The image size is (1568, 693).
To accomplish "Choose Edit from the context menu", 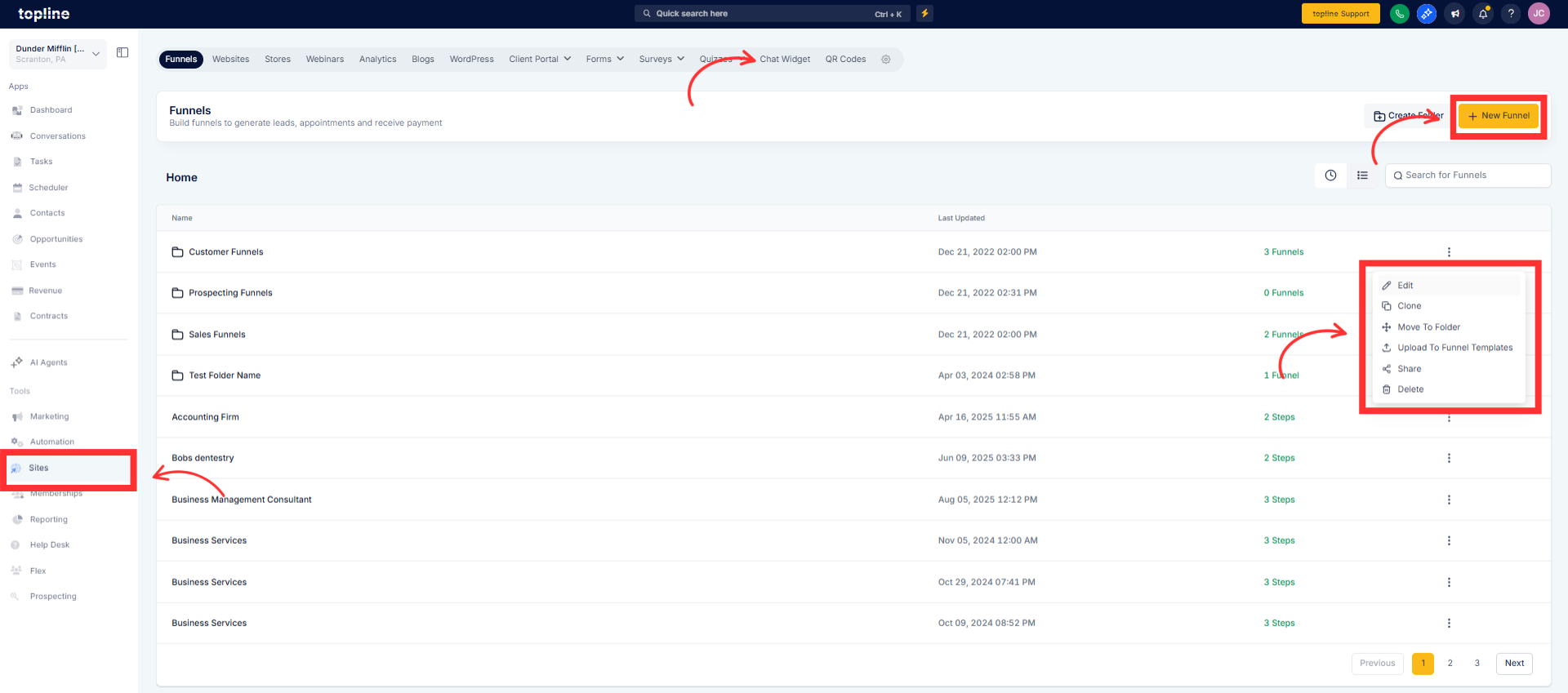I will (1449, 286).
